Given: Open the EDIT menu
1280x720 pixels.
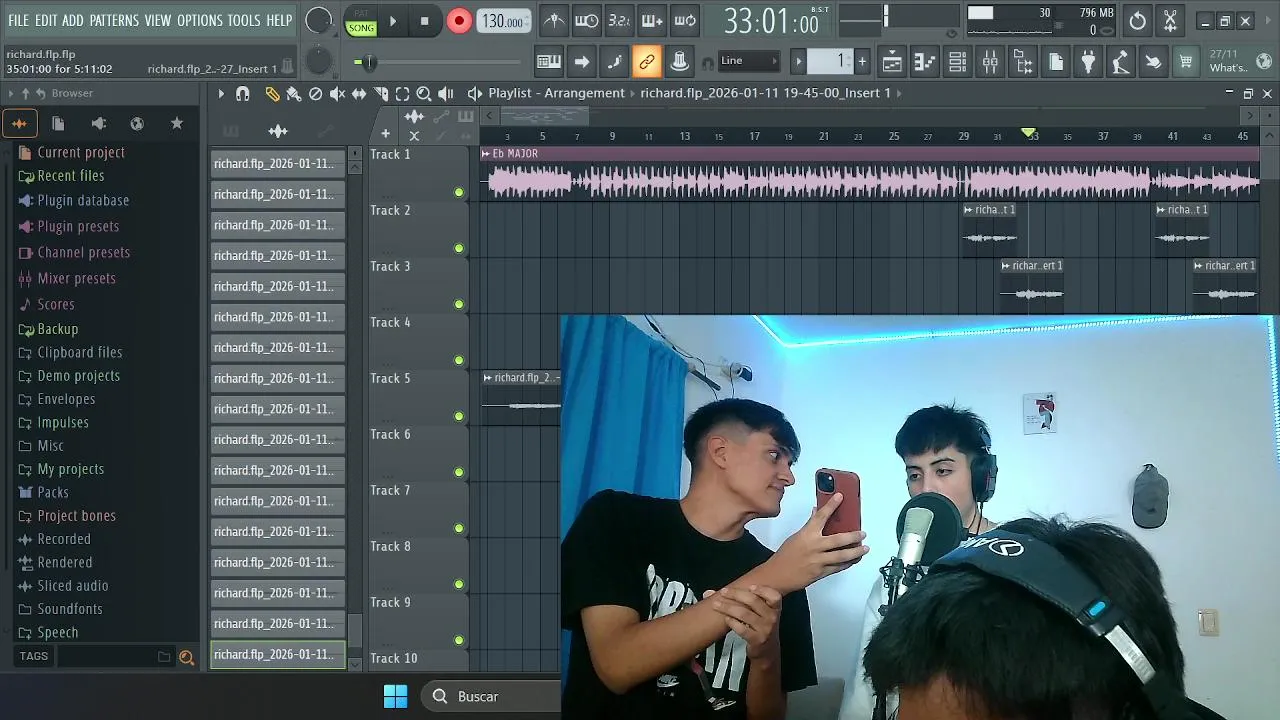Looking at the screenshot, I should click(46, 20).
